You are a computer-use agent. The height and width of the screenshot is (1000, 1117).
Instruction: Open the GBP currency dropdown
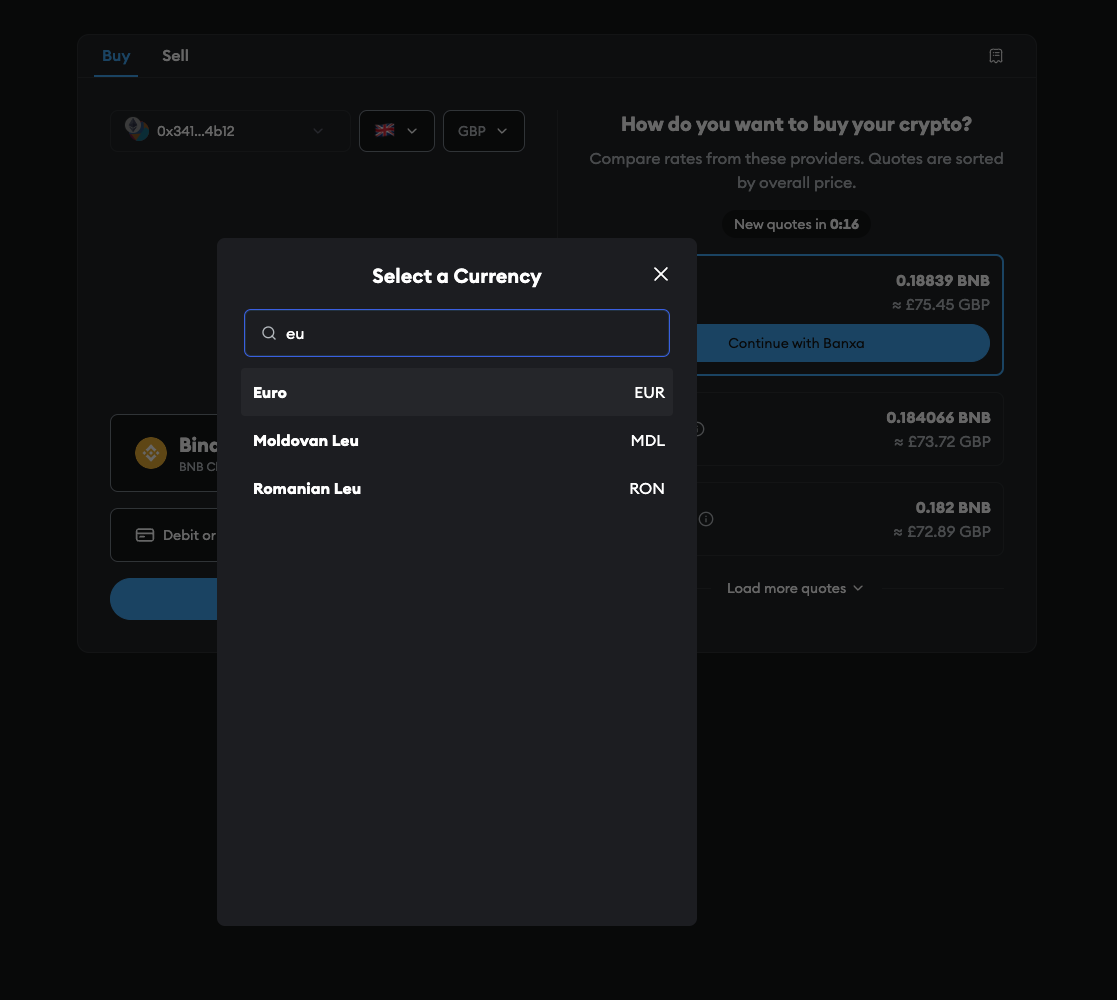(x=483, y=130)
